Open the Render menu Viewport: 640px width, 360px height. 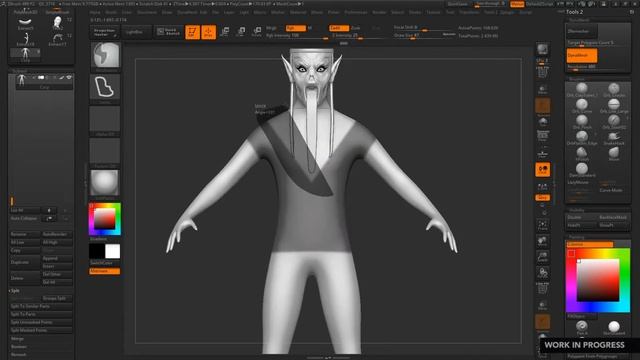(379, 12)
